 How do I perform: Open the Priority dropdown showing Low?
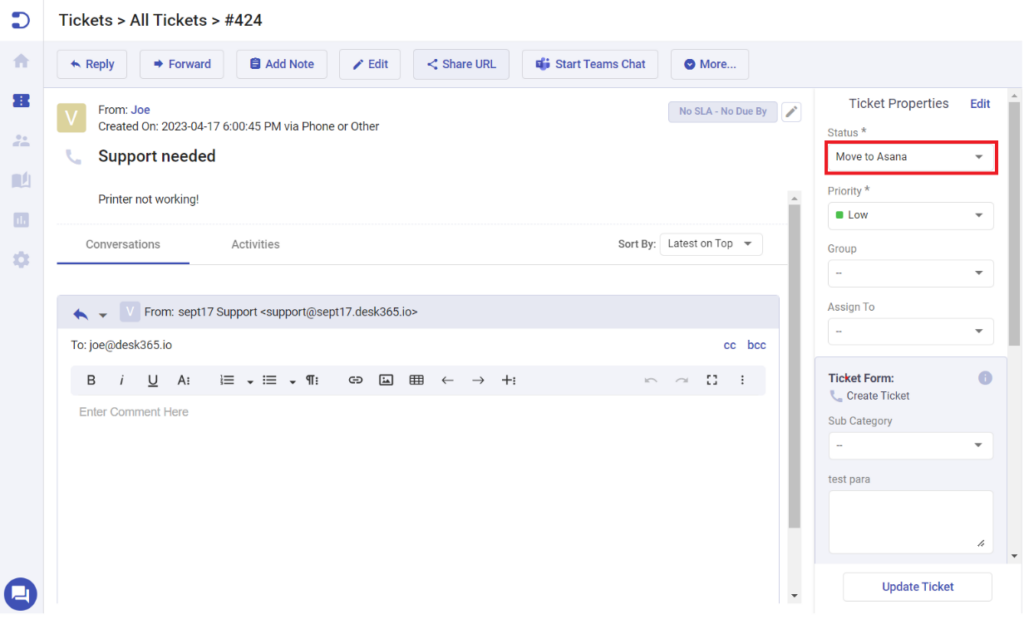(910, 215)
